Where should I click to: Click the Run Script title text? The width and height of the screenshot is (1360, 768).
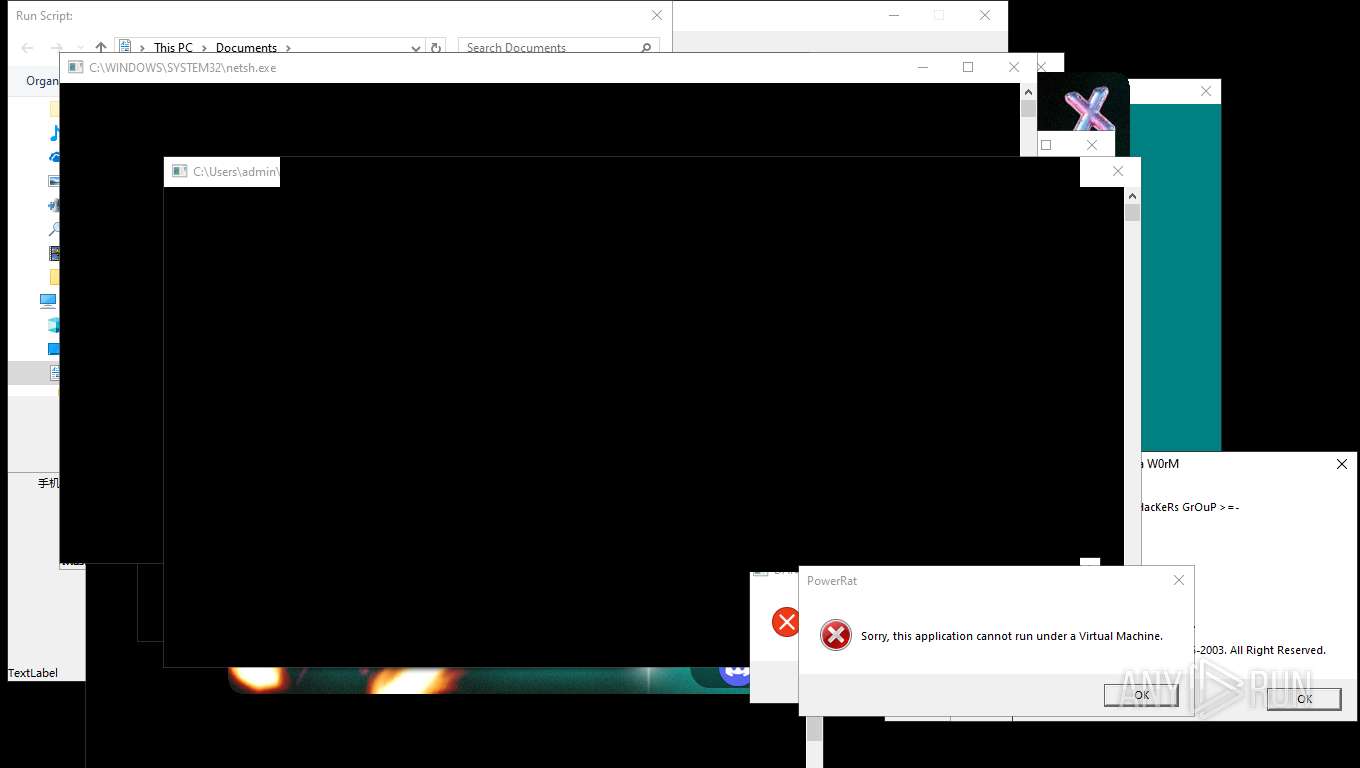coord(44,16)
